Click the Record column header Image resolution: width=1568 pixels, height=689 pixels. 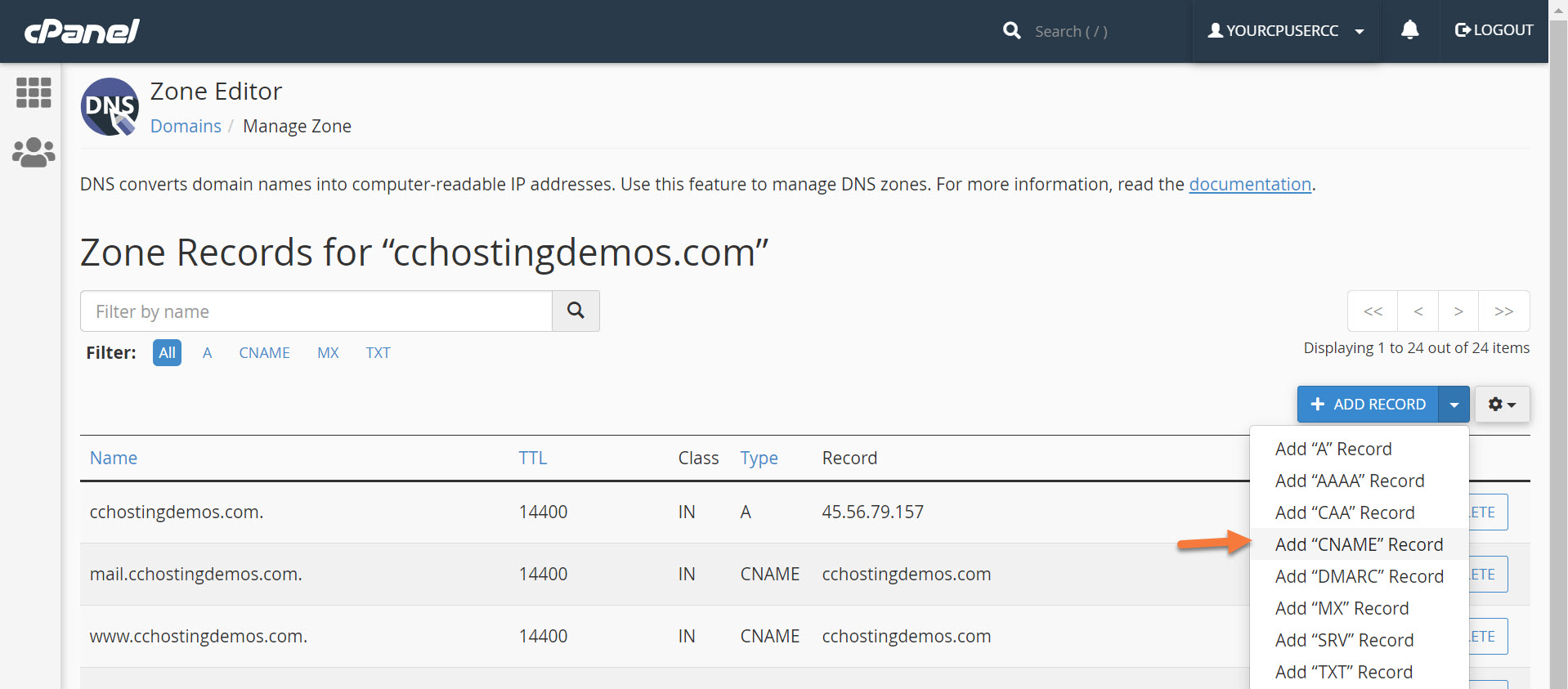coord(849,458)
